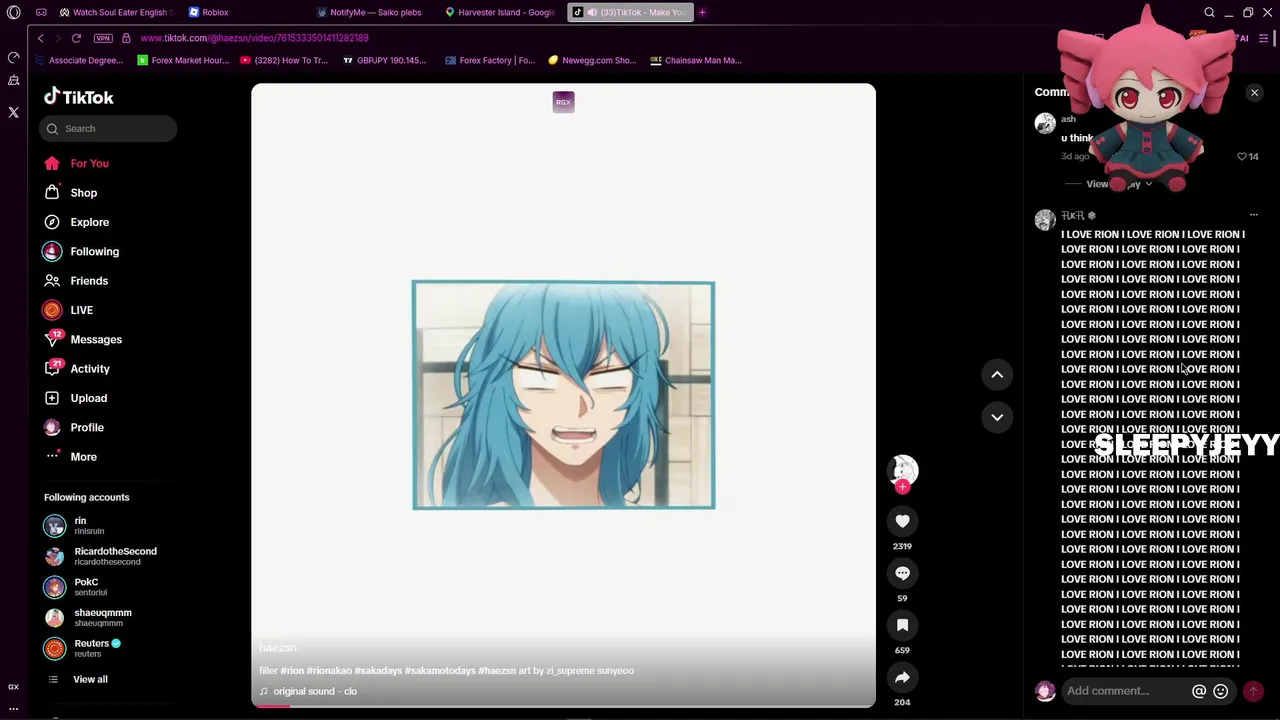The width and height of the screenshot is (1280, 720).
Task: Open the Activity notifications
Action: point(77,369)
